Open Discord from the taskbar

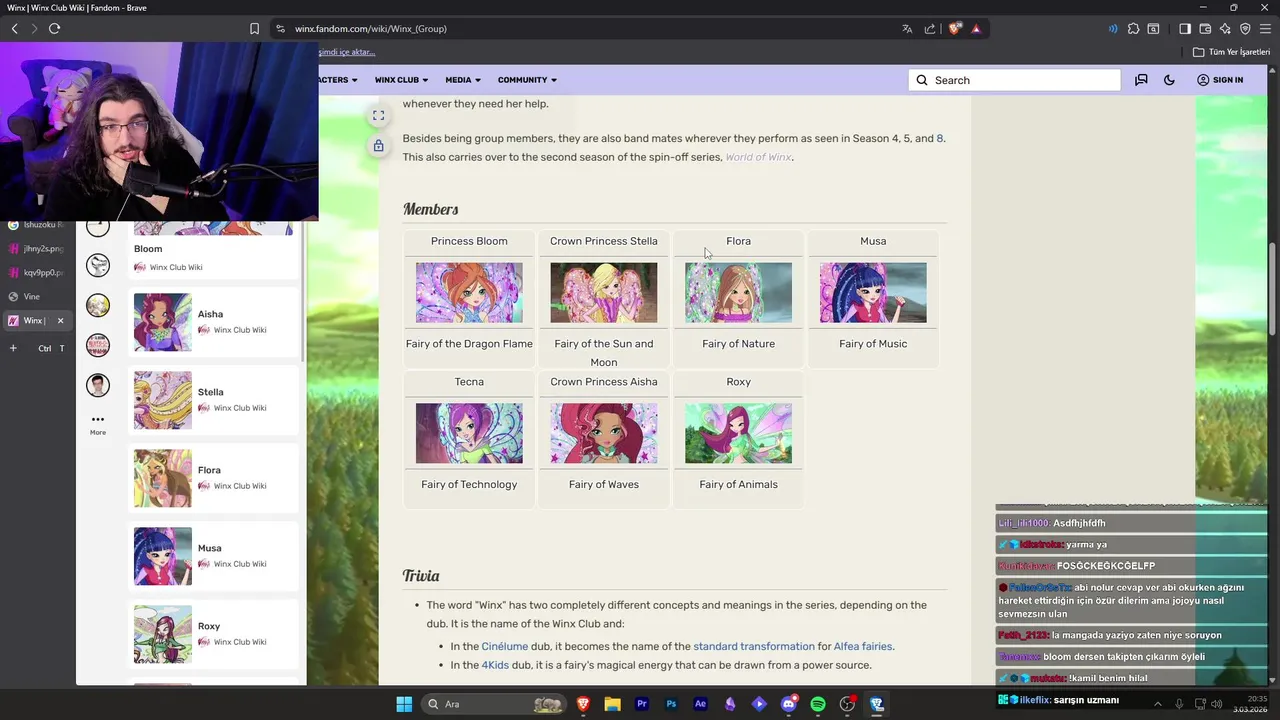(x=789, y=704)
